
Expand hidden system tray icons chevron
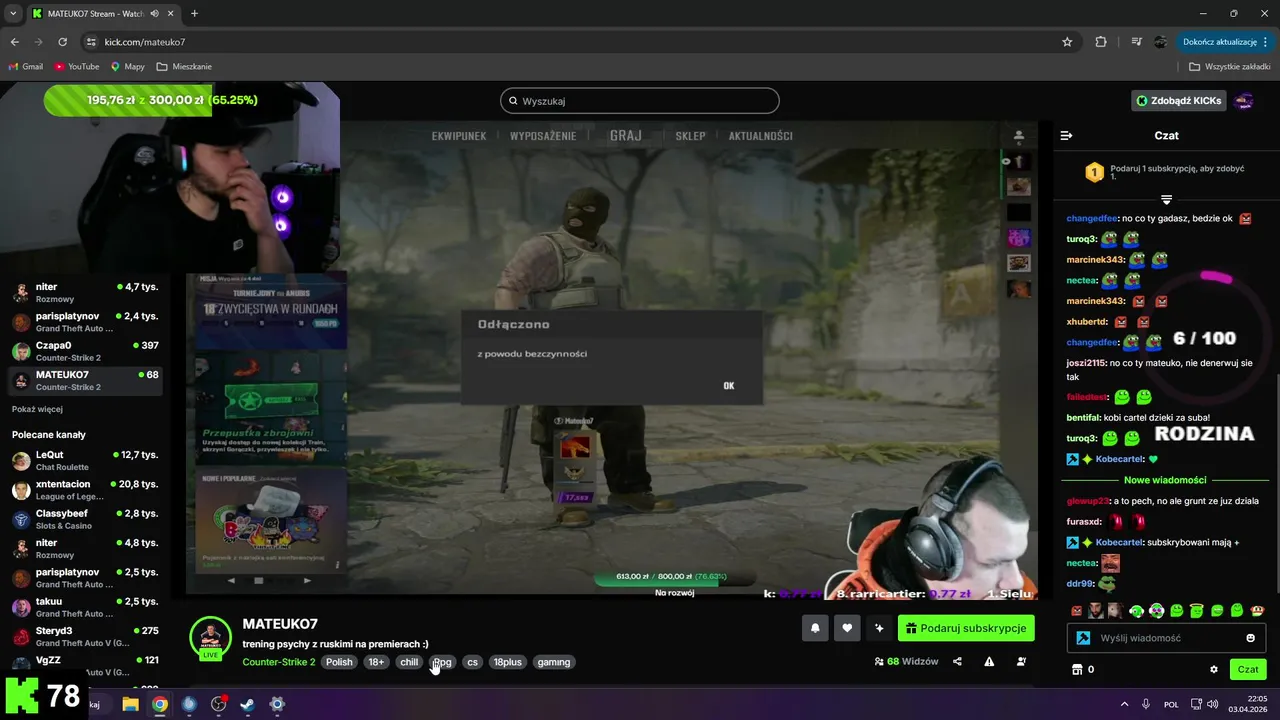point(1124,704)
